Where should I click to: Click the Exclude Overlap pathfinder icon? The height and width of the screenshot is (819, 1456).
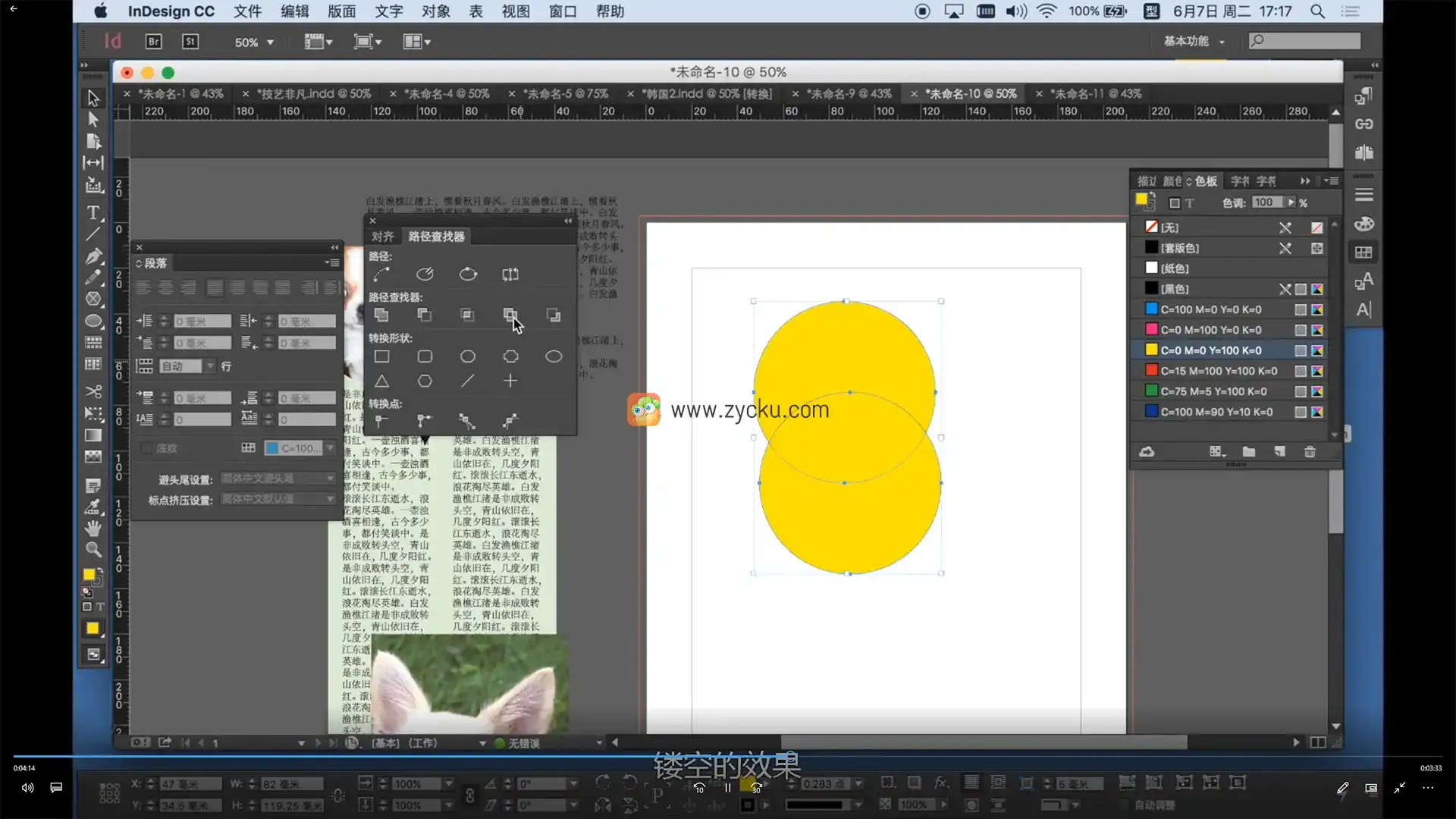(x=510, y=315)
